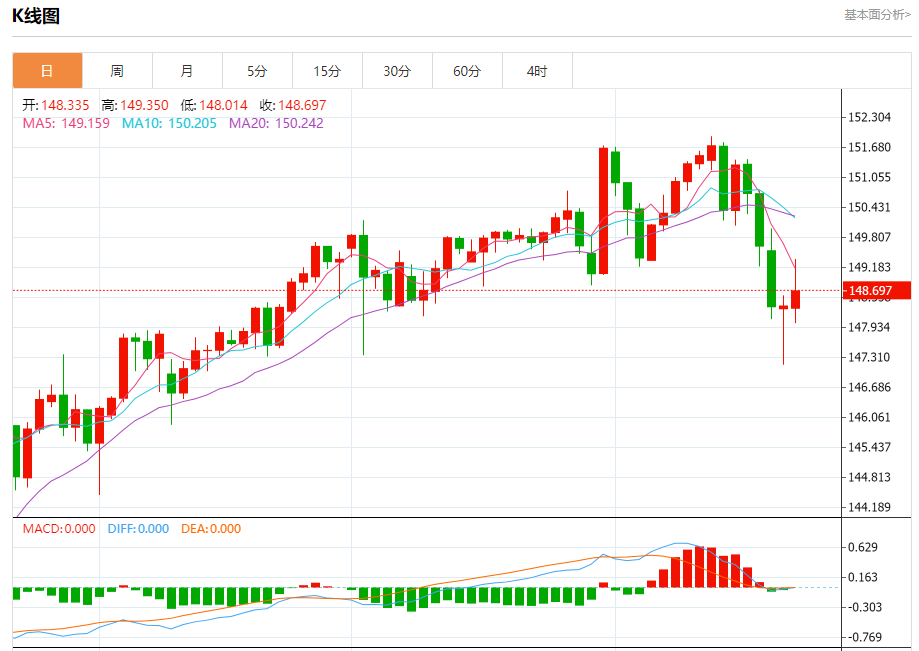Viewport: 919px width, 651px height.
Task: Click the MACD:0.000 indicator label
Action: coord(59,529)
